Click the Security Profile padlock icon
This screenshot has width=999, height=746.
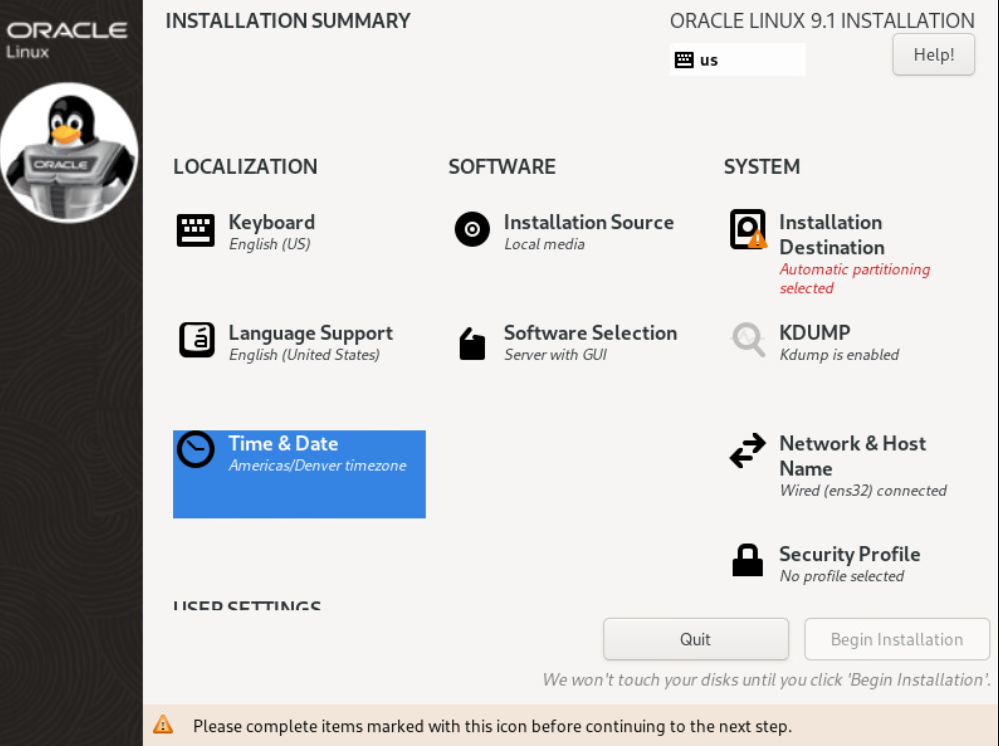tap(748, 561)
